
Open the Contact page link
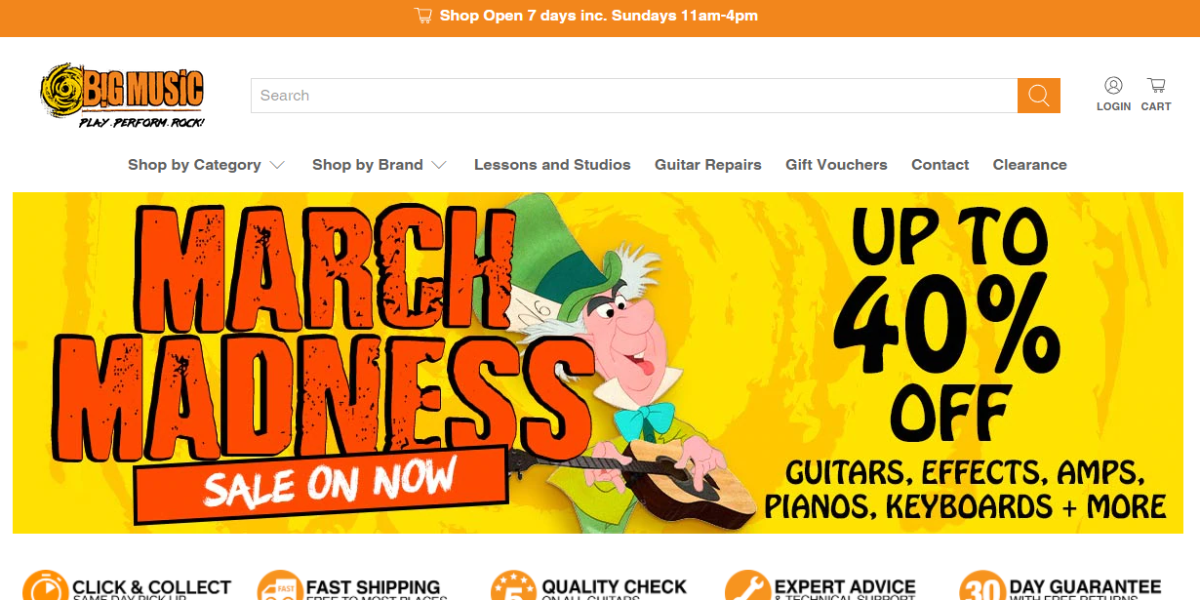point(940,165)
